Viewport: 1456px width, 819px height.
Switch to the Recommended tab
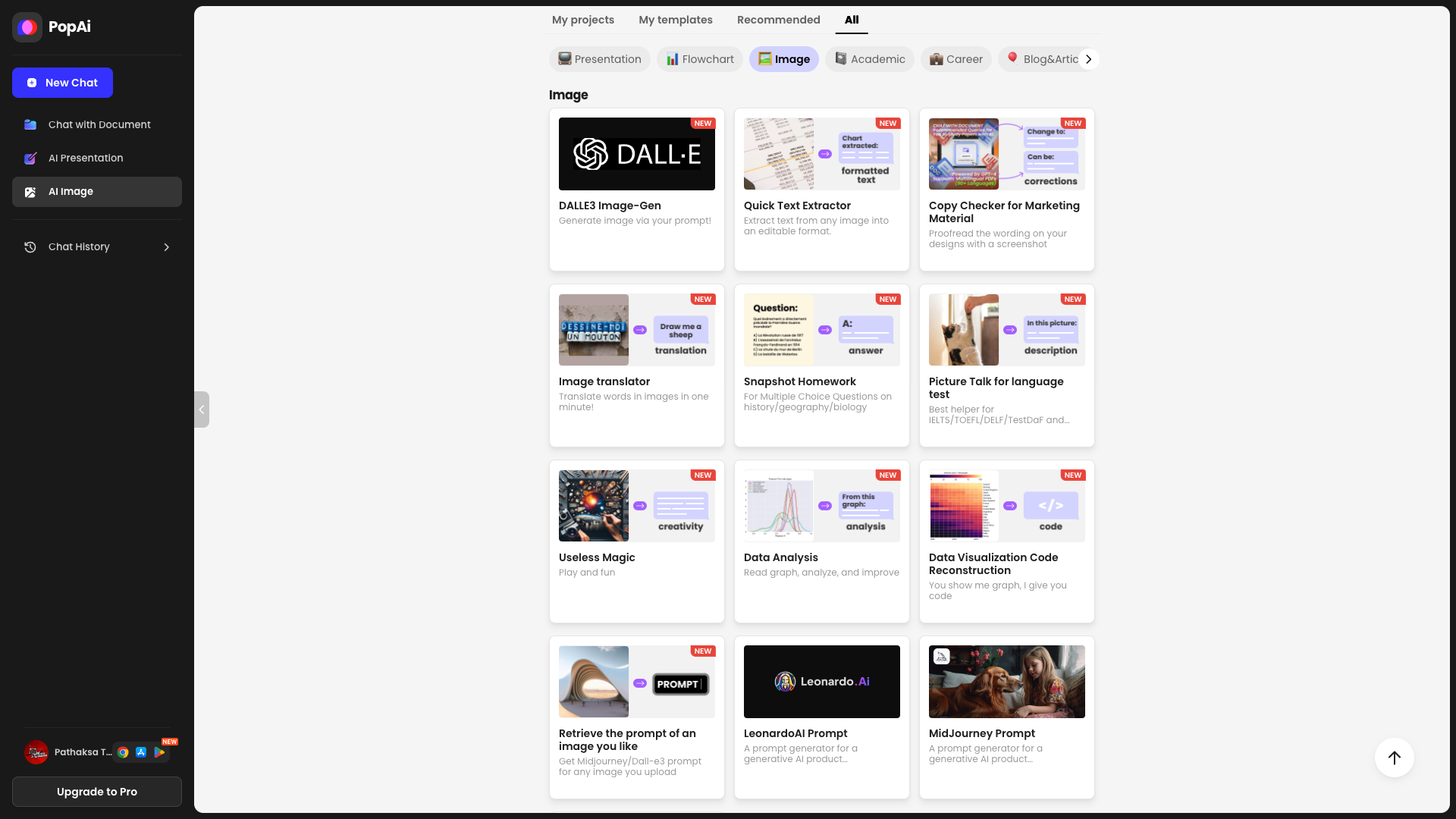point(778,20)
